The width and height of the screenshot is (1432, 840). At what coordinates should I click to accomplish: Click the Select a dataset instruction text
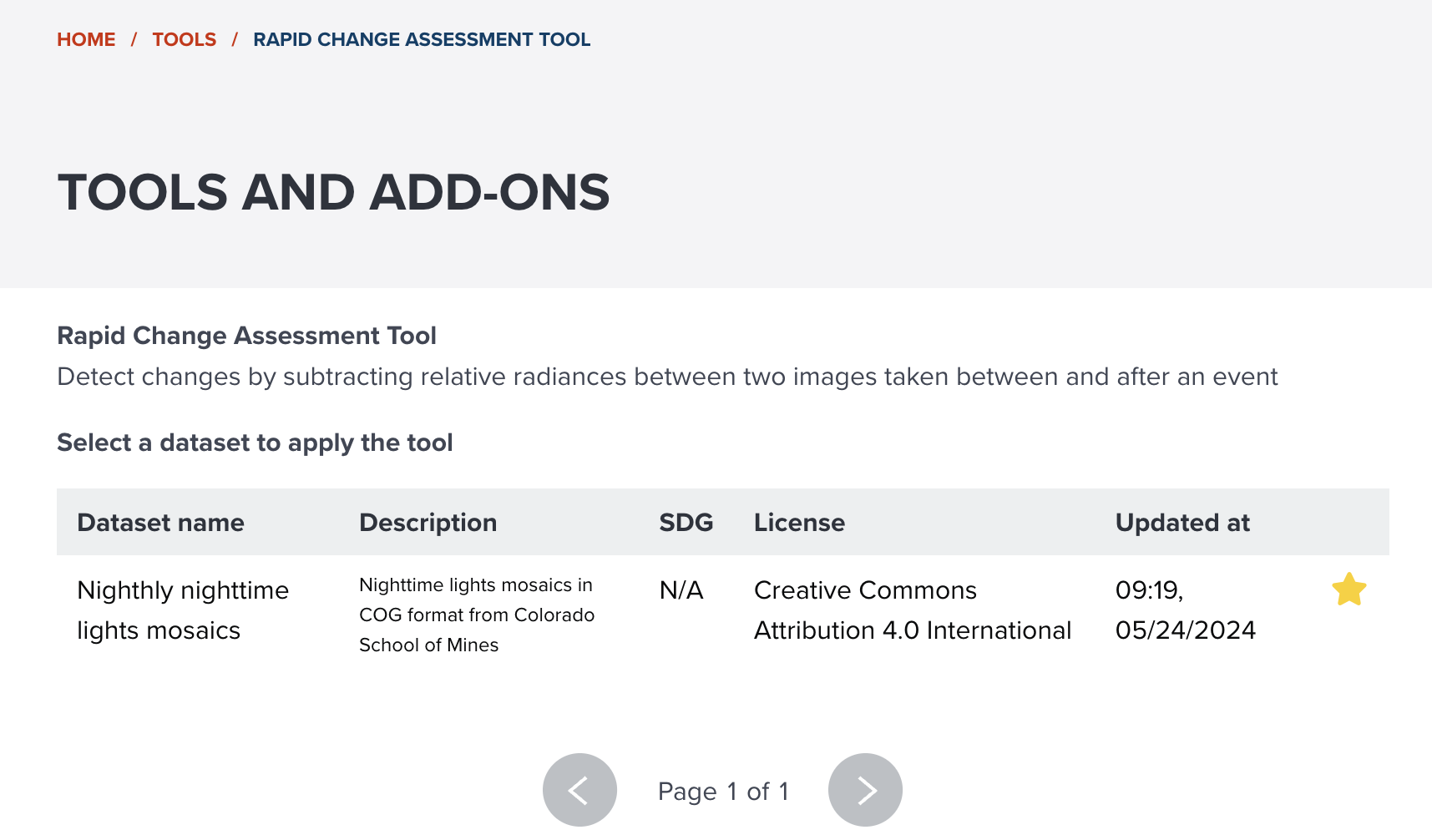[x=255, y=443]
